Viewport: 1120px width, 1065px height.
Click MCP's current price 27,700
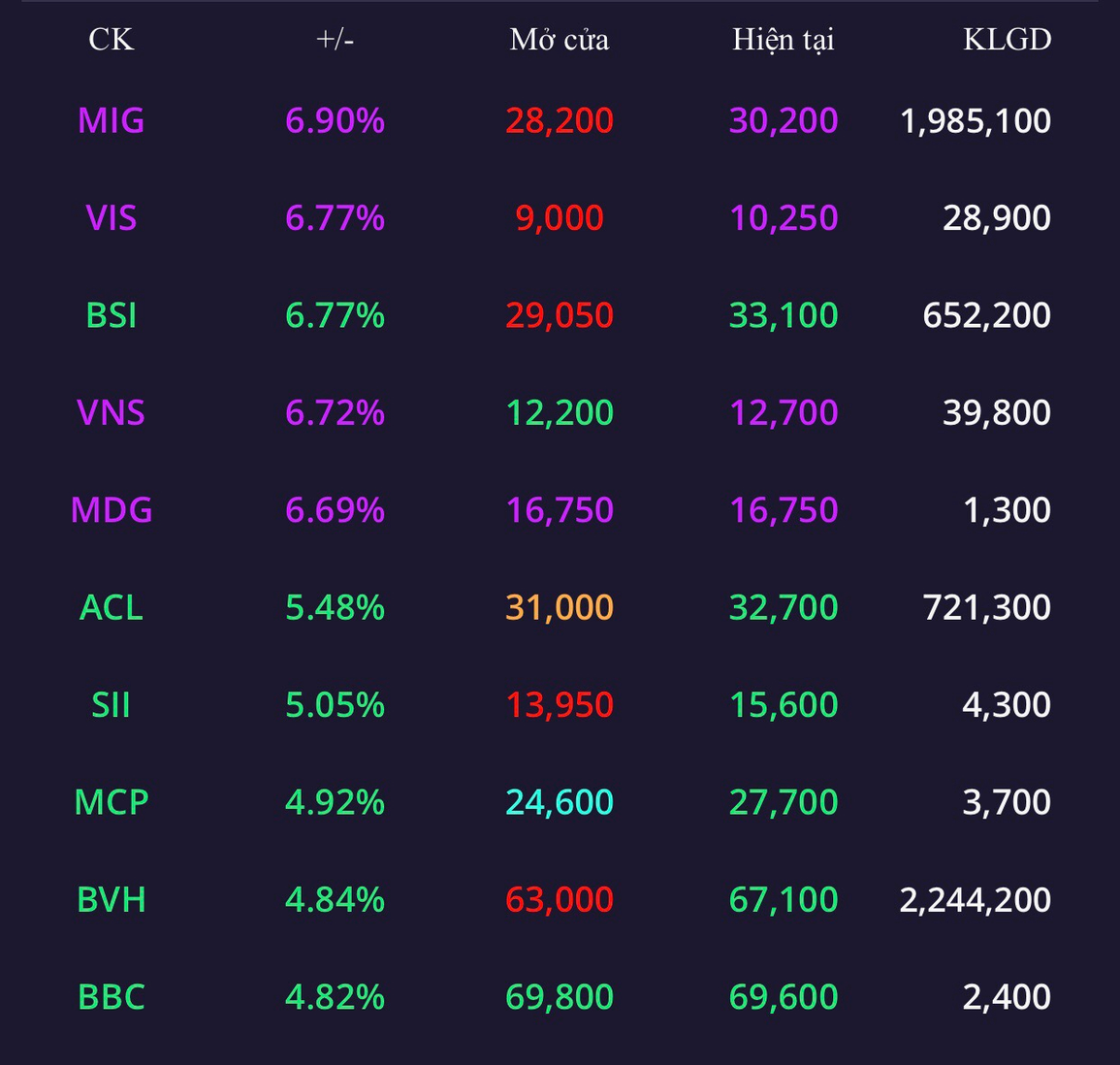[784, 803]
